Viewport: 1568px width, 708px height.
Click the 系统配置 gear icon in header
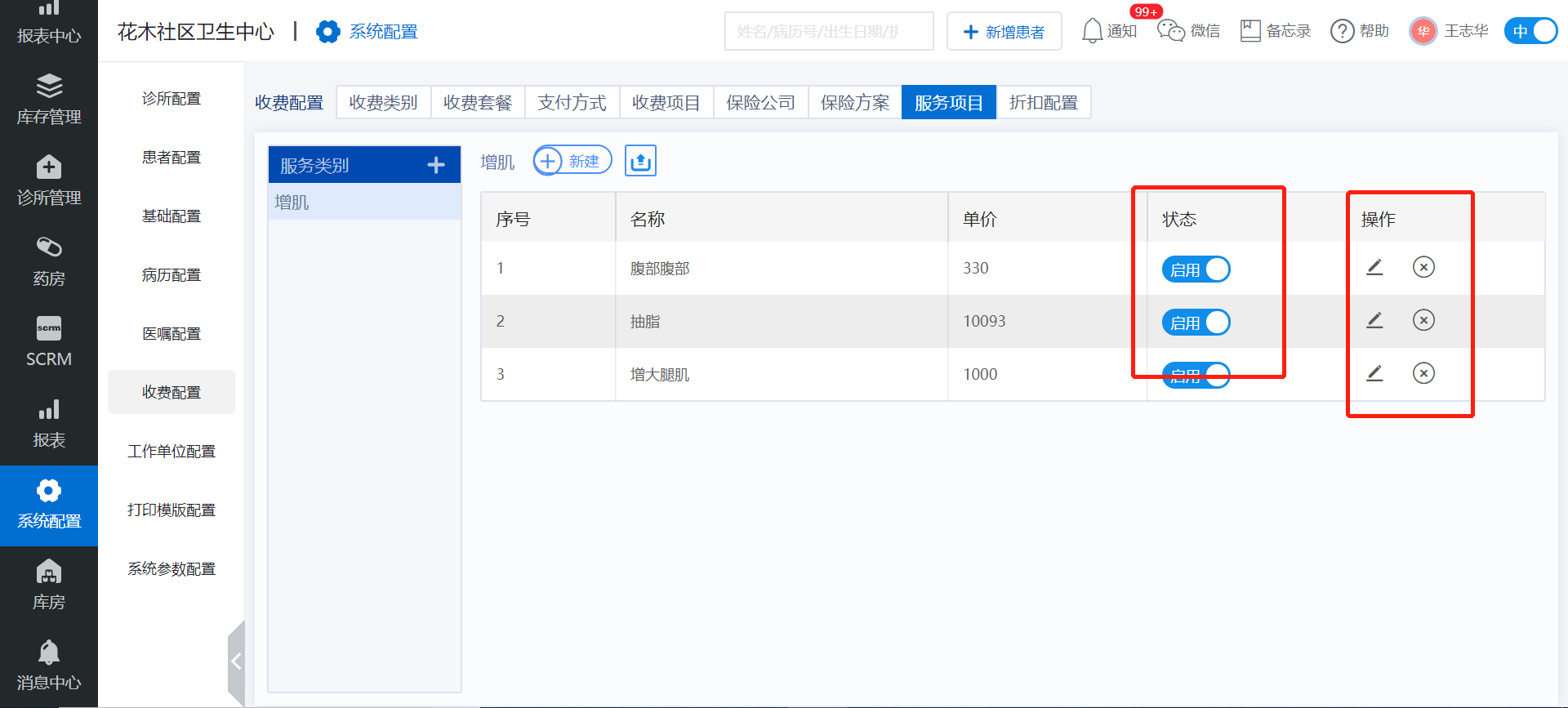[328, 32]
